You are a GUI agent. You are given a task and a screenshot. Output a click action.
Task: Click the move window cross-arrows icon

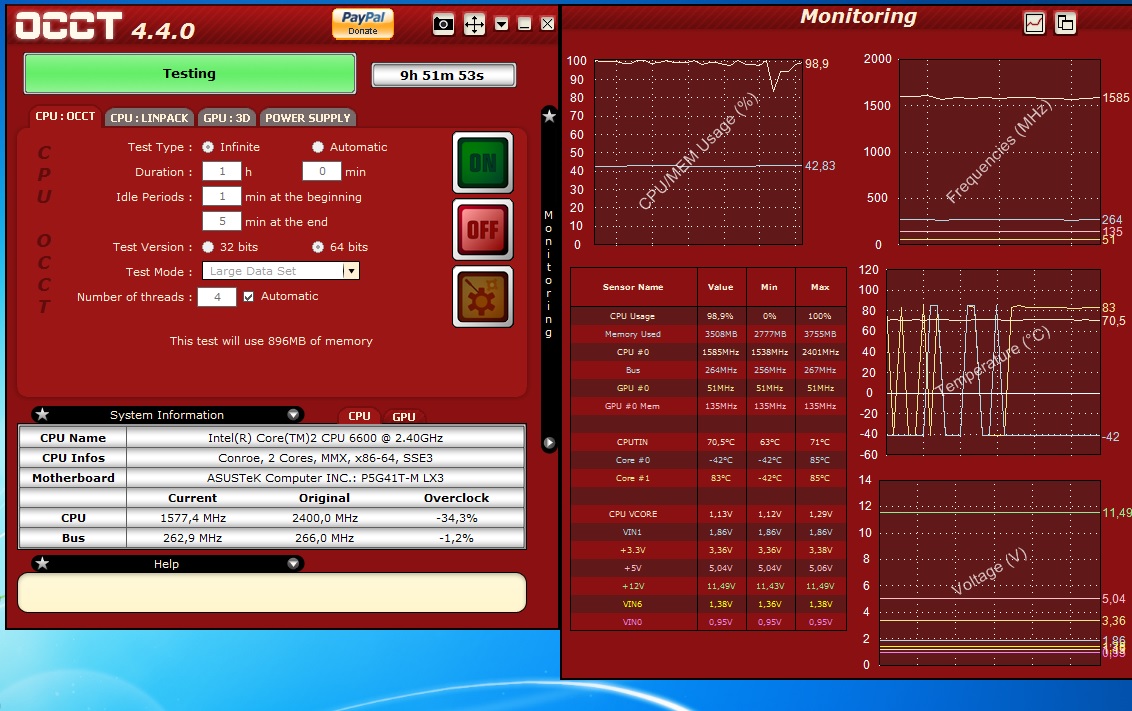click(474, 25)
